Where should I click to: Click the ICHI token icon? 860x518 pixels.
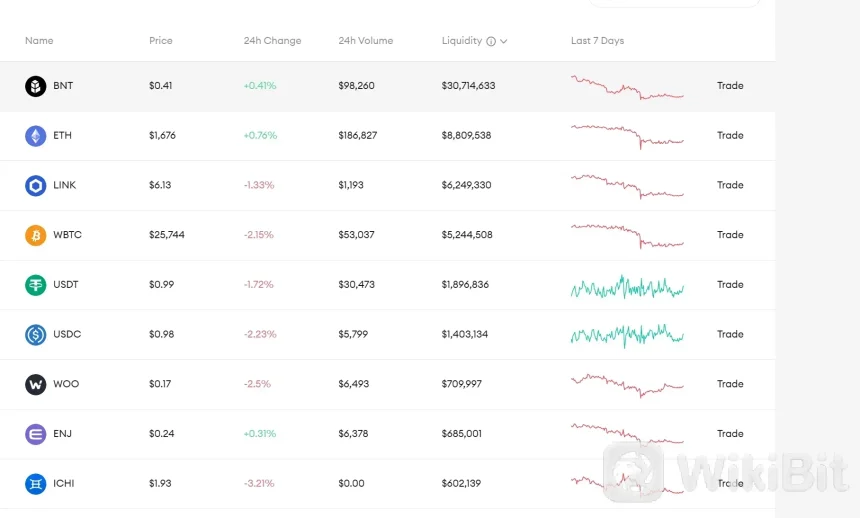click(36, 484)
